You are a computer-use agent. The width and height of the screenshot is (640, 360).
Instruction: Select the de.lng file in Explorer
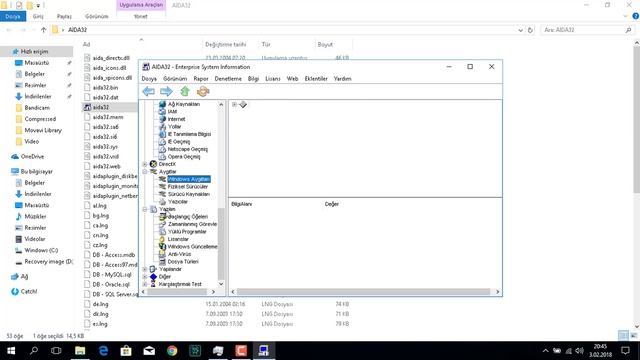100,304
